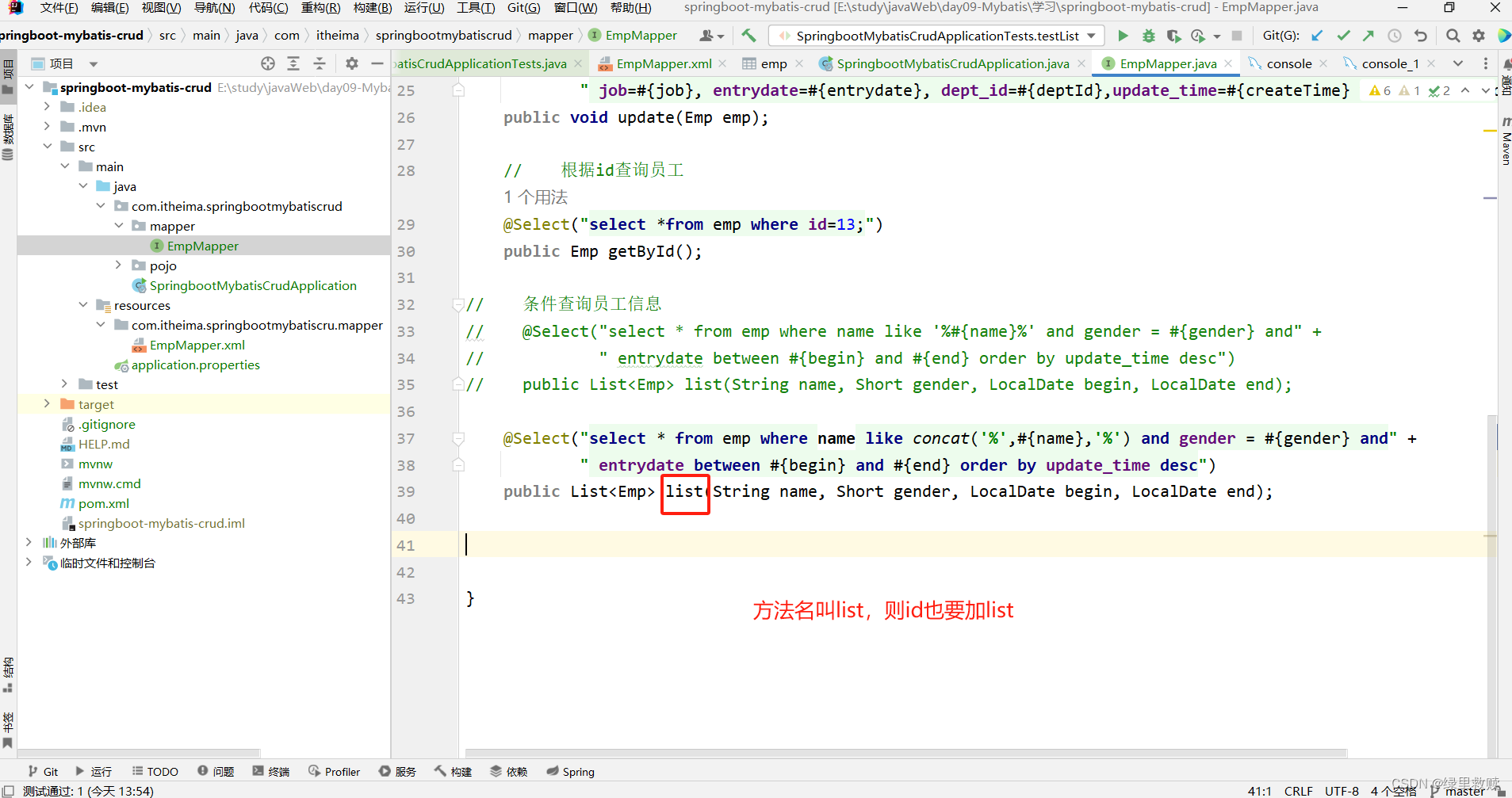The image size is (1512, 798).
Task: Expand the pojo folder
Action: (x=117, y=265)
